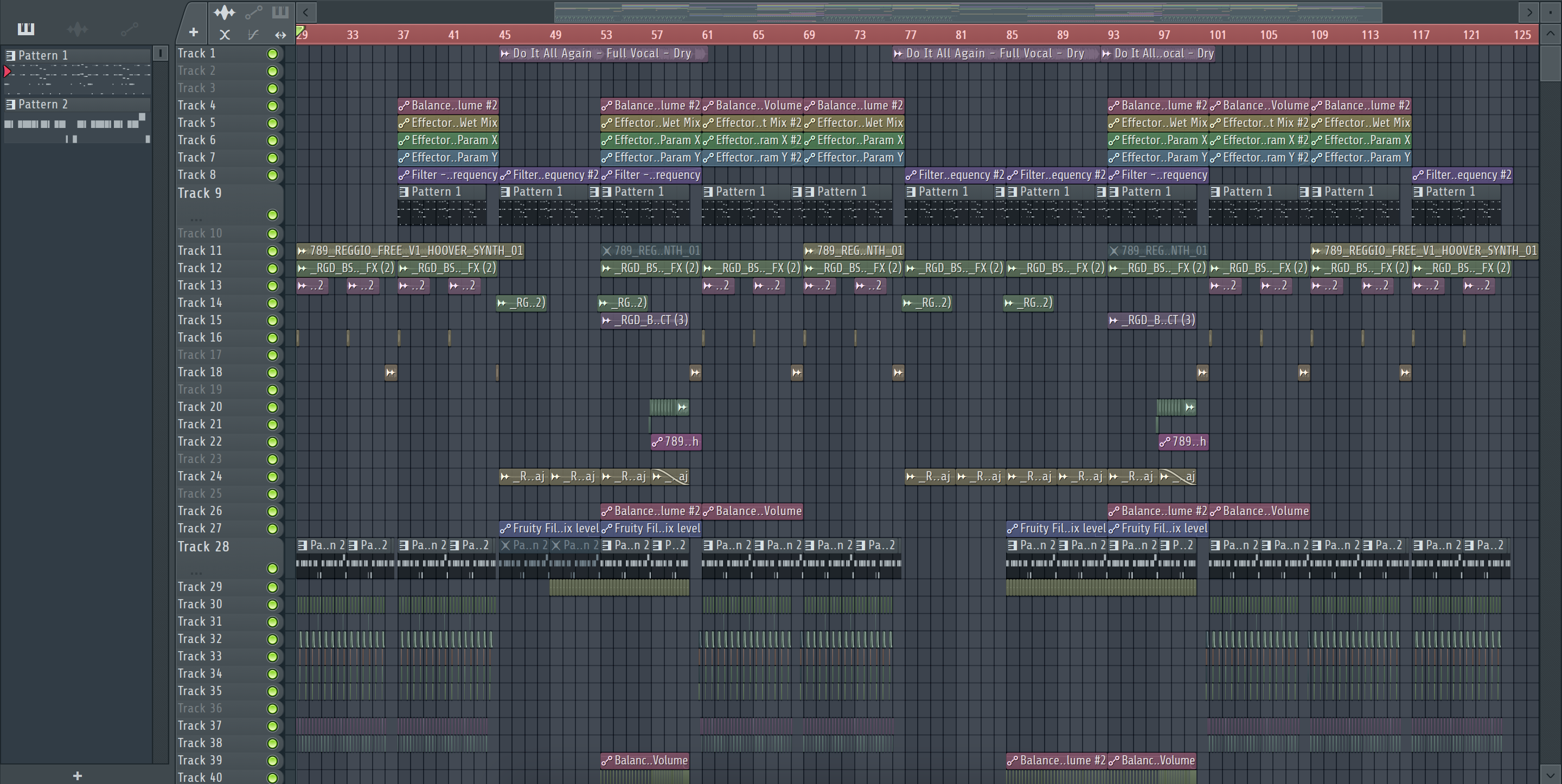Toggle mute on Track 28
This screenshot has width=1562, height=784.
coord(272,569)
